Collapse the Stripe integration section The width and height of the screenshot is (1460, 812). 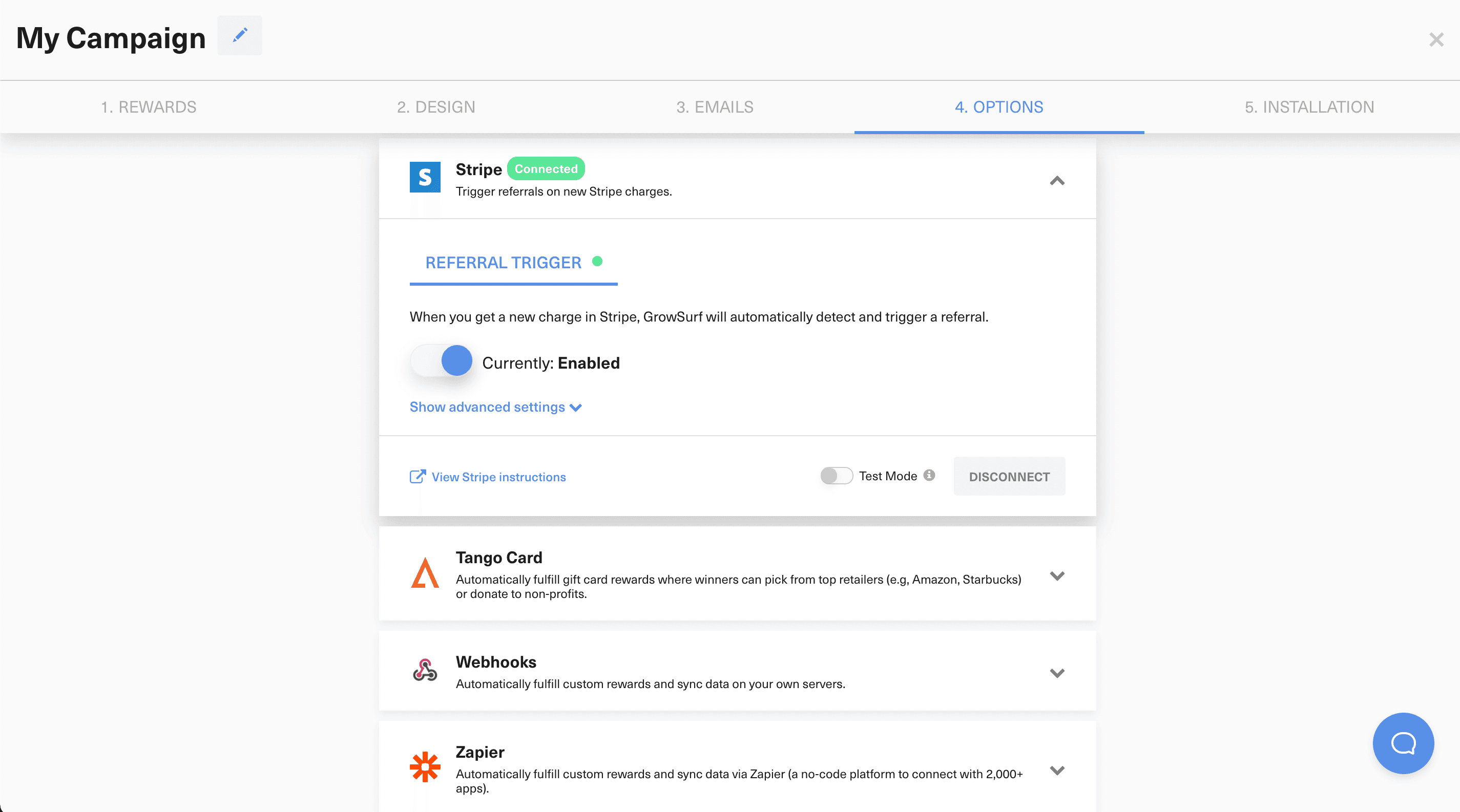(1057, 181)
